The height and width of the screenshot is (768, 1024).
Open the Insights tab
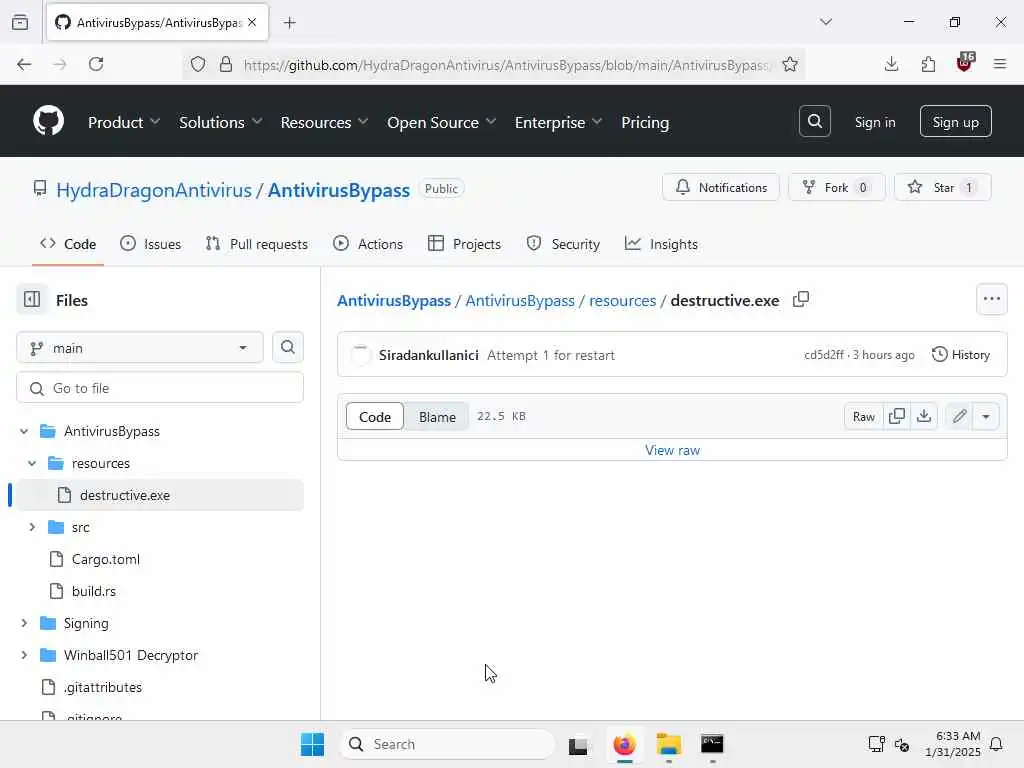(661, 244)
